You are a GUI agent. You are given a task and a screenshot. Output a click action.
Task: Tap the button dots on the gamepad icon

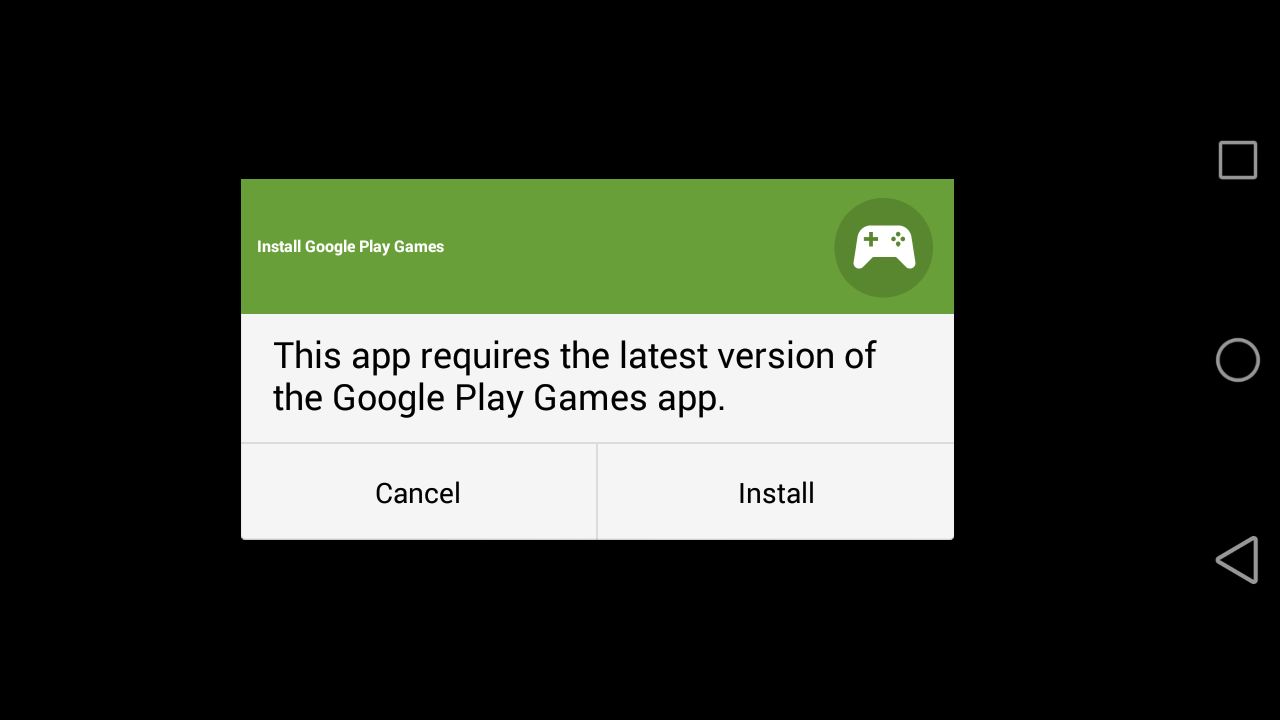pos(898,239)
